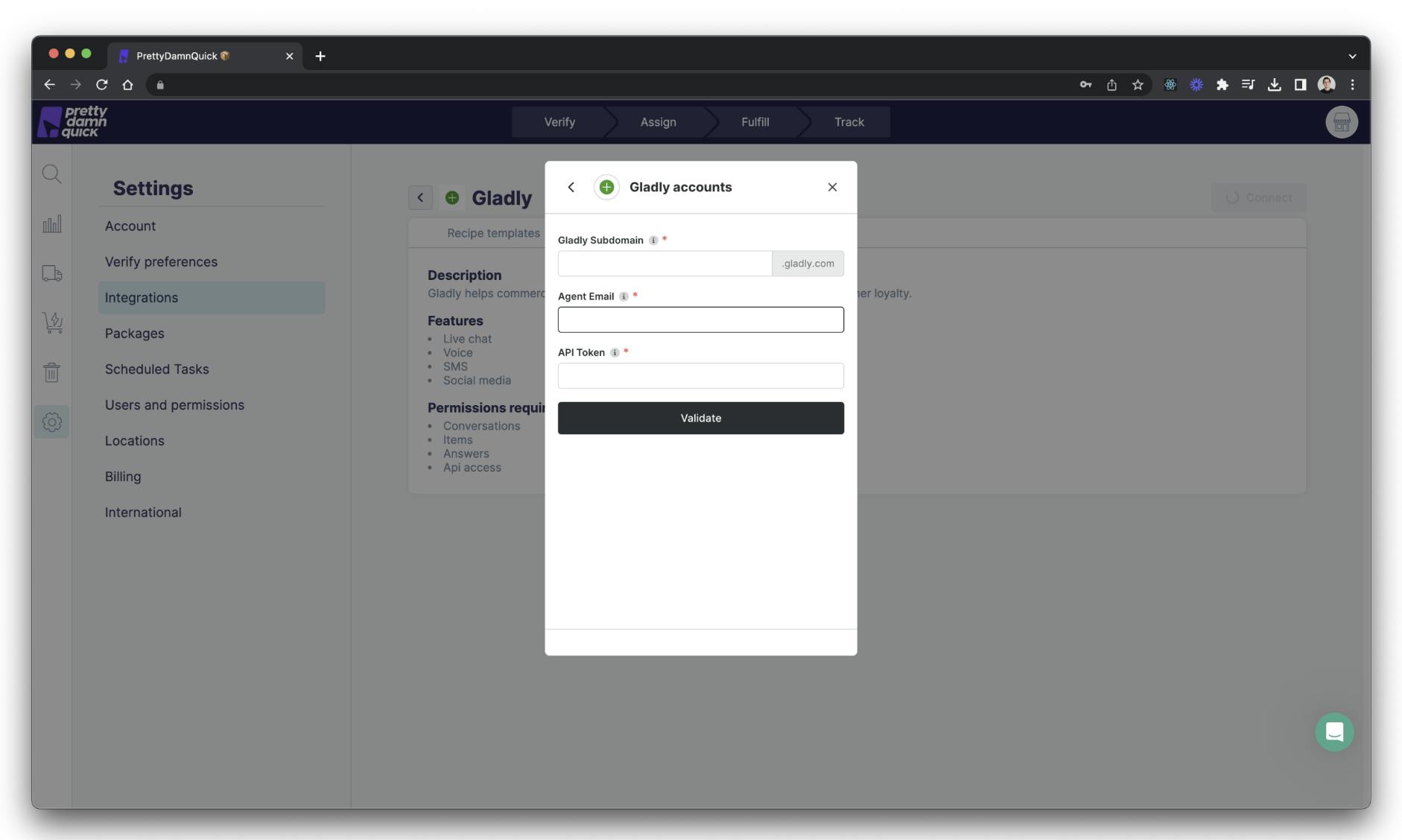Open Billing settings
This screenshot has height=840, width=1402.
click(212, 477)
